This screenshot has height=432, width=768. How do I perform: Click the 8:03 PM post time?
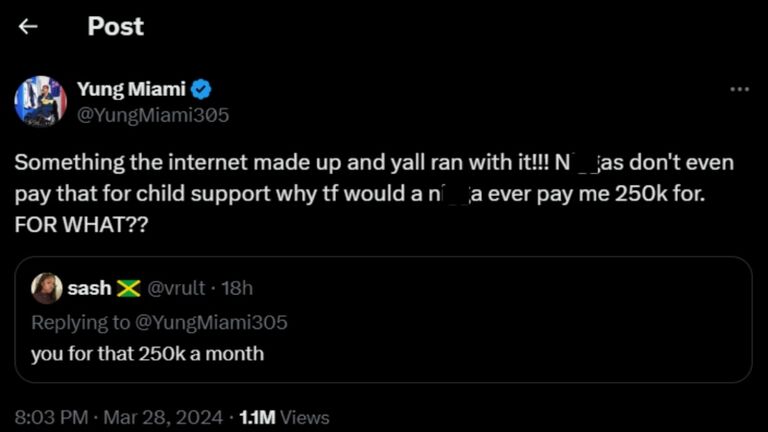coord(51,417)
